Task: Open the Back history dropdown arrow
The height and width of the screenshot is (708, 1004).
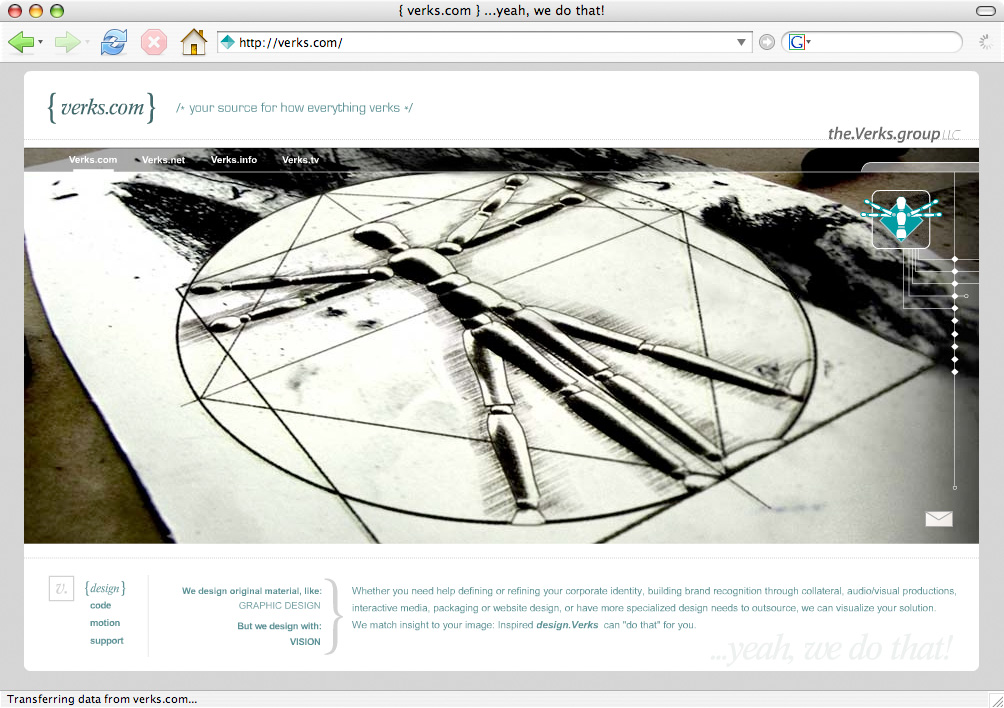Action: [x=40, y=42]
